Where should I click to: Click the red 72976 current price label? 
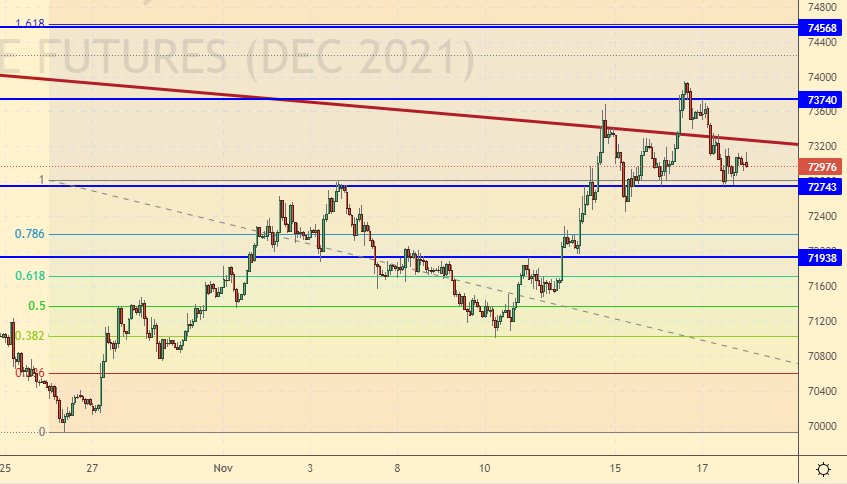822,167
